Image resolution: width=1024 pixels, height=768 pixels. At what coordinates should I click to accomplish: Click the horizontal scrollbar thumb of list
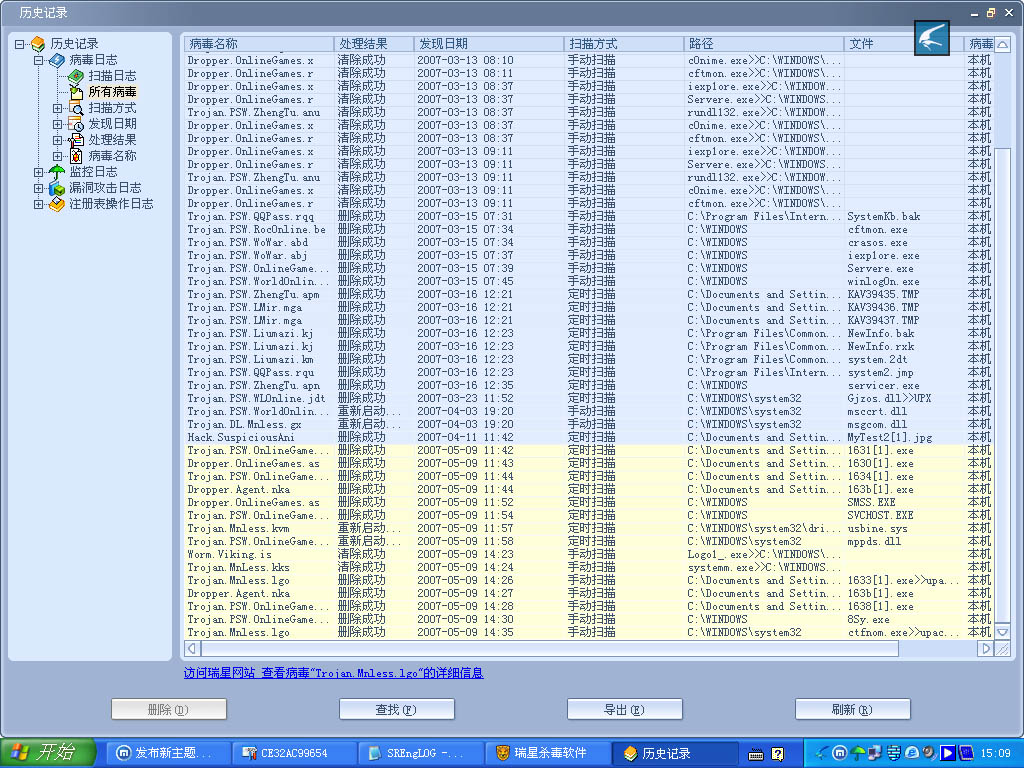click(x=549, y=648)
